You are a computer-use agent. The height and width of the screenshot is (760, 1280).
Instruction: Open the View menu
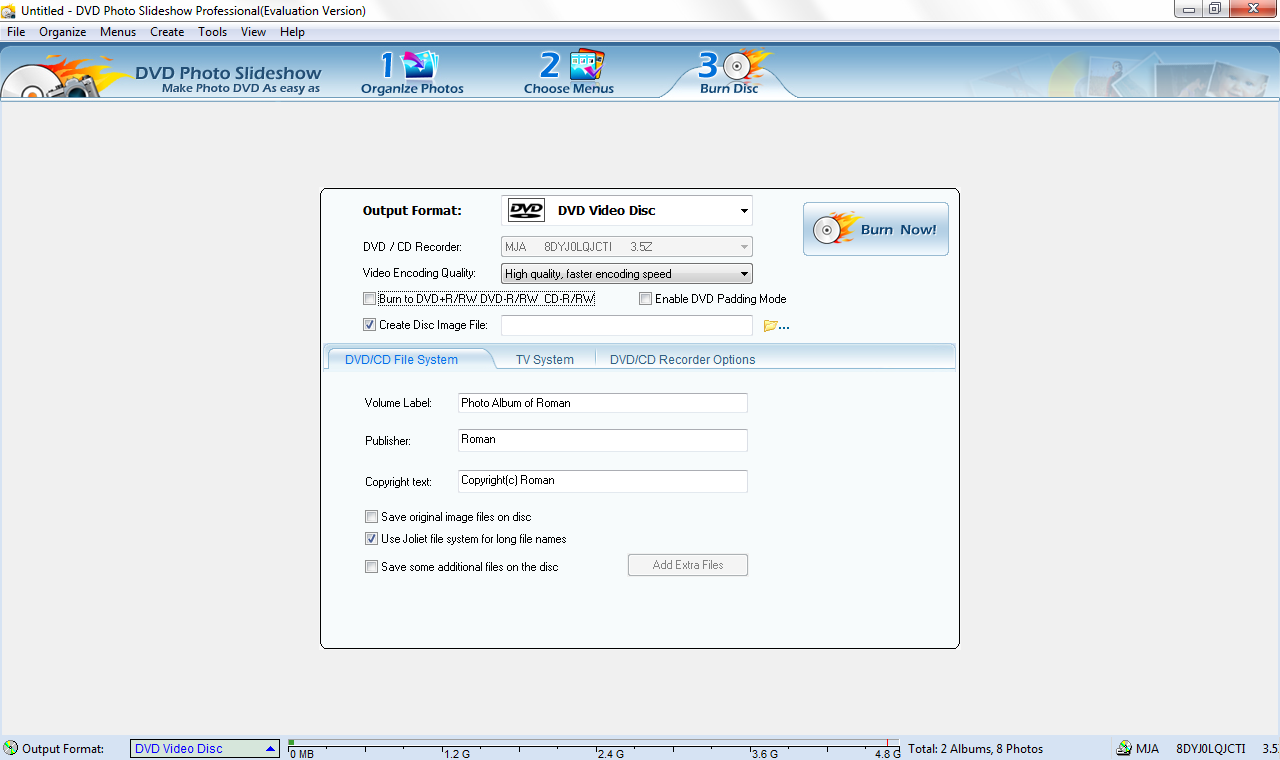point(253,32)
